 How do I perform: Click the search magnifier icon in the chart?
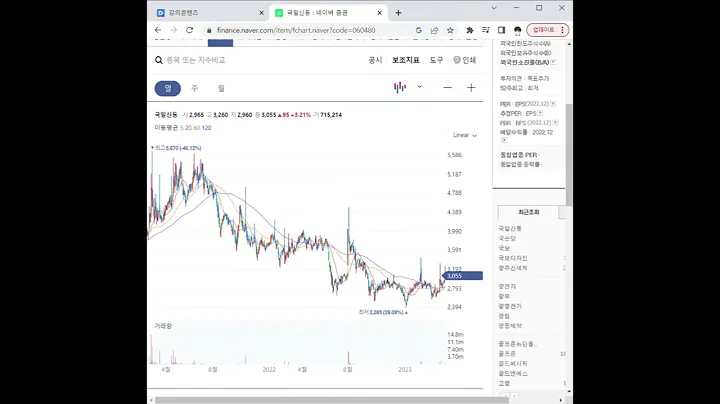(x=158, y=60)
